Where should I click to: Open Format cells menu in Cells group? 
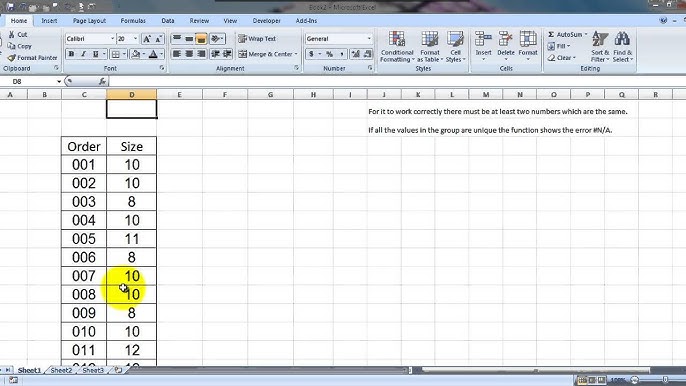pos(528,46)
